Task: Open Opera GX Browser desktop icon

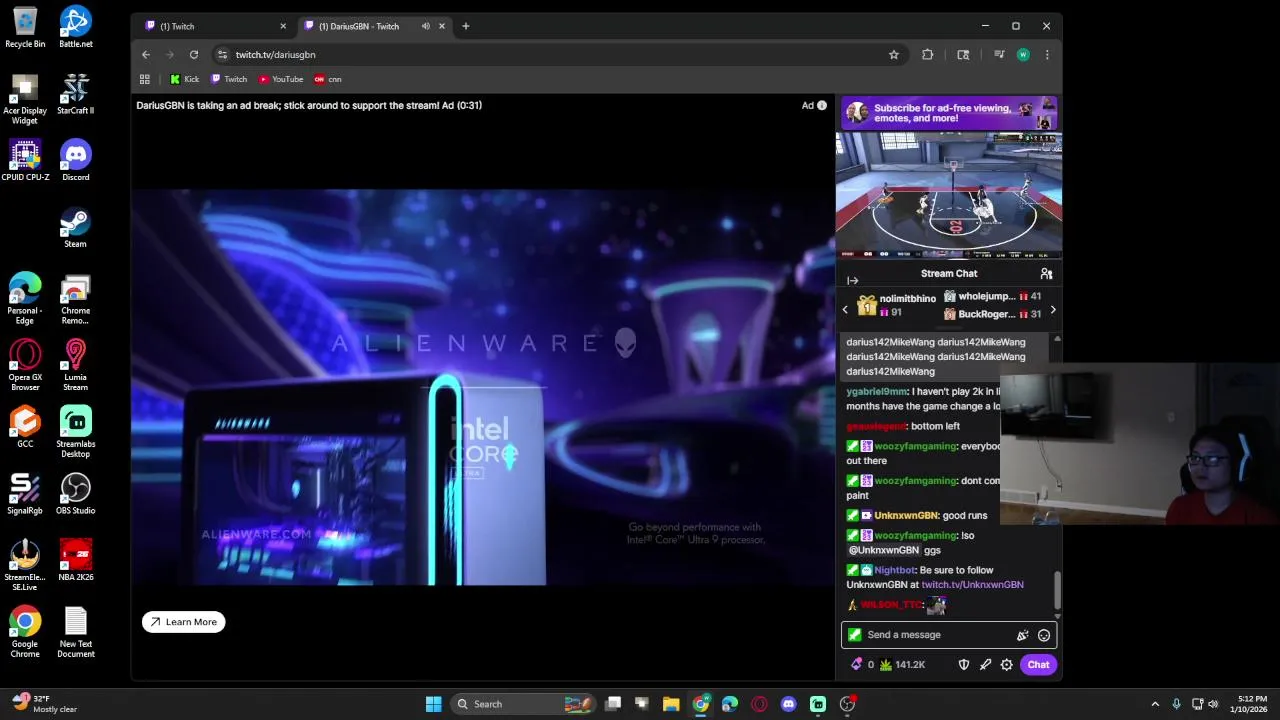Action: click(x=25, y=366)
